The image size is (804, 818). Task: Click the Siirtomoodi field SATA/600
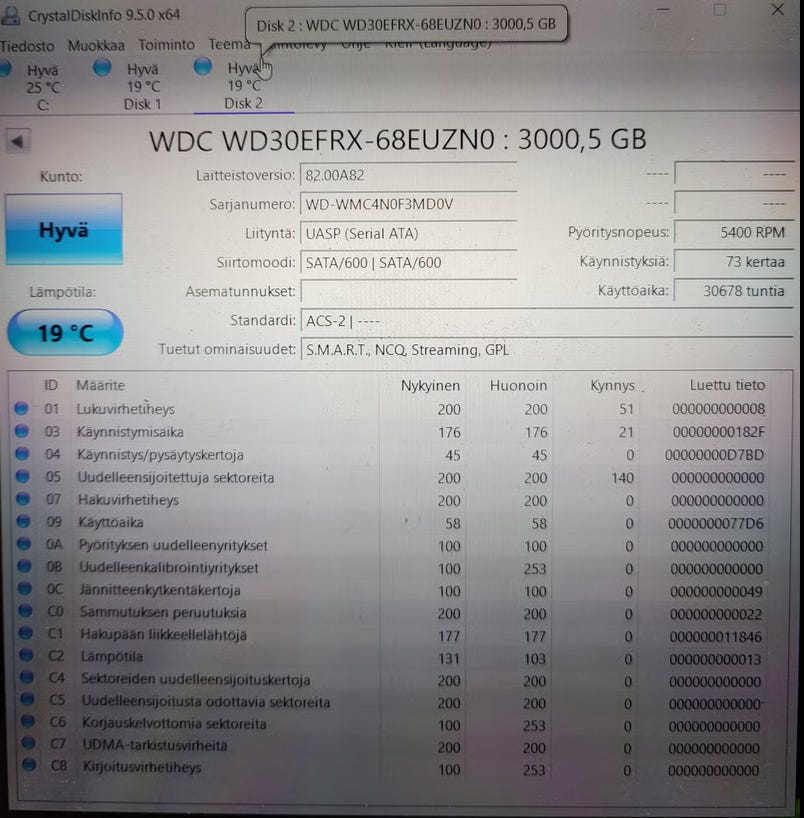pos(409,262)
